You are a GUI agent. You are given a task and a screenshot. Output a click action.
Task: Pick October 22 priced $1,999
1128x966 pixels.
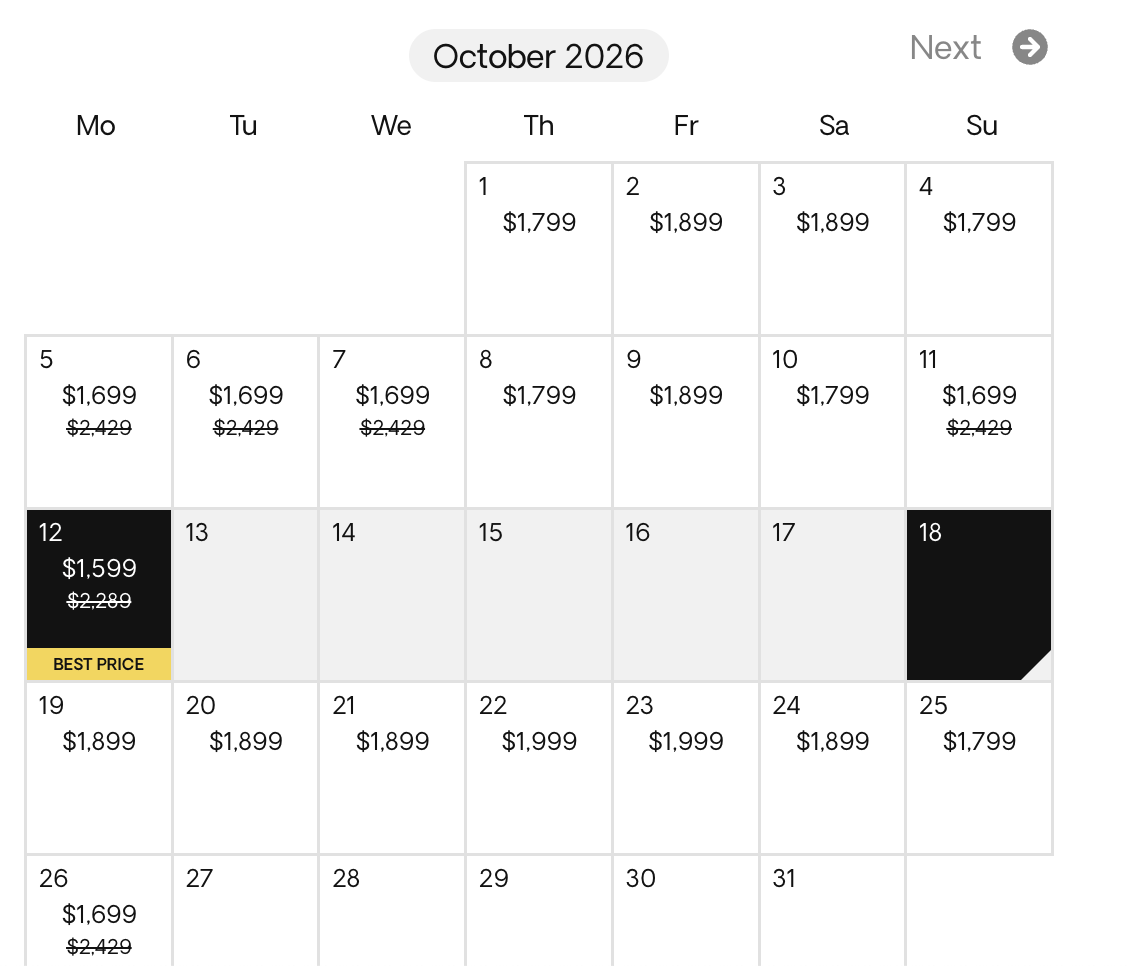pos(539,768)
